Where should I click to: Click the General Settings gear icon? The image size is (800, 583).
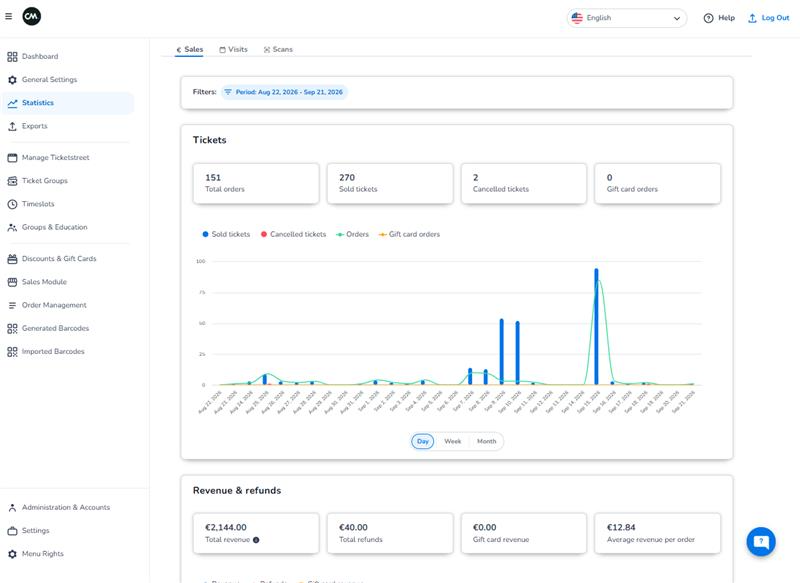coord(12,80)
